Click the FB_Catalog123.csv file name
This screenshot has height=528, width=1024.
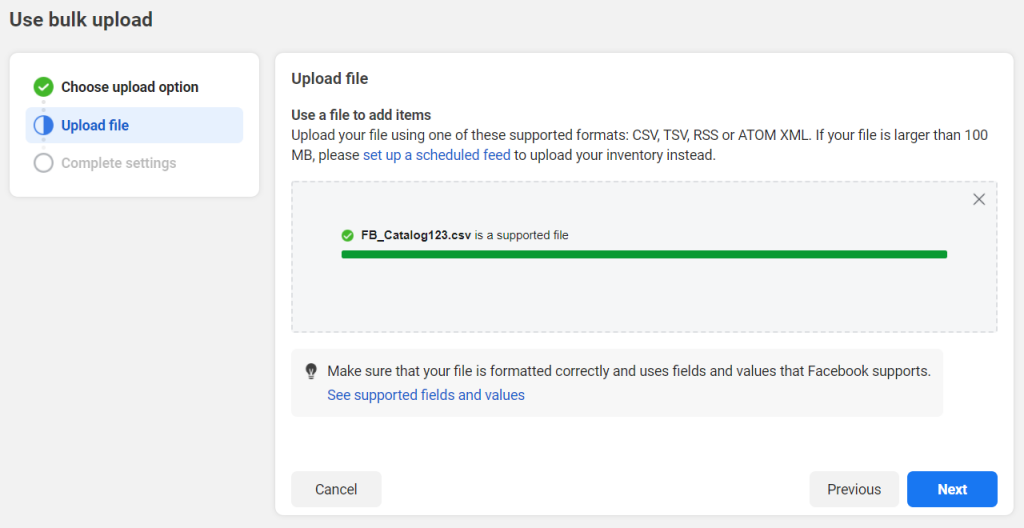pyautogui.click(x=416, y=235)
